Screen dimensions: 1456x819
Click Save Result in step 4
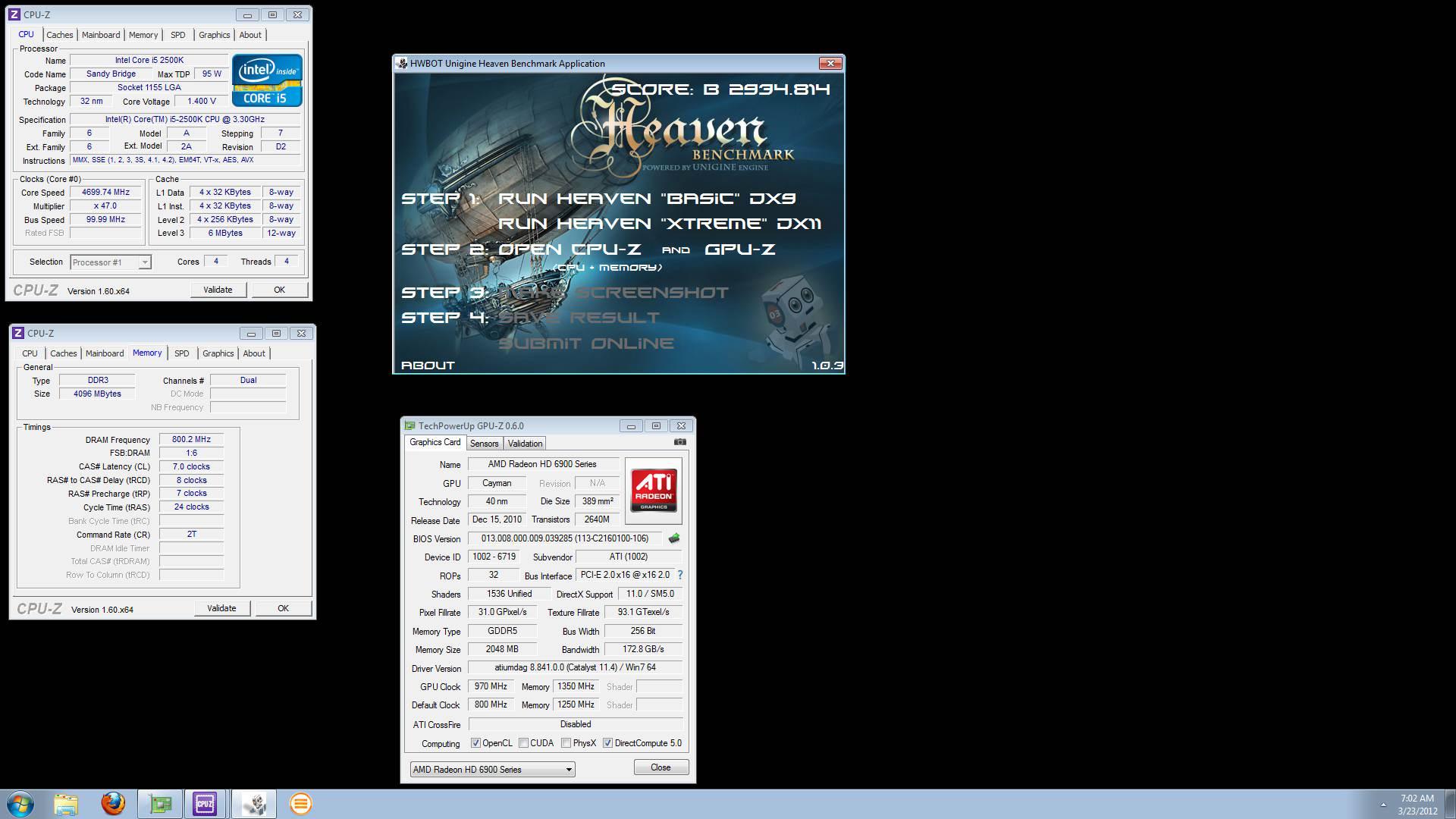pos(579,318)
